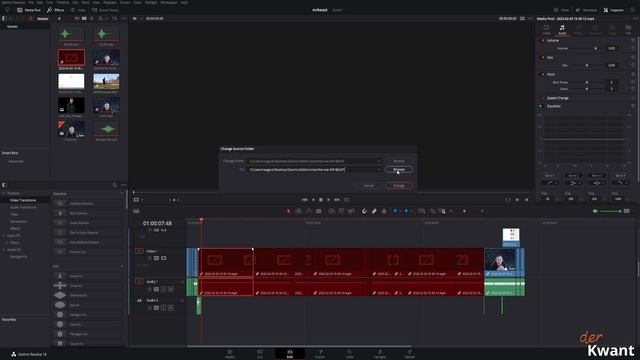
Task: Adjust the Pan slider handle
Action: pos(587,65)
